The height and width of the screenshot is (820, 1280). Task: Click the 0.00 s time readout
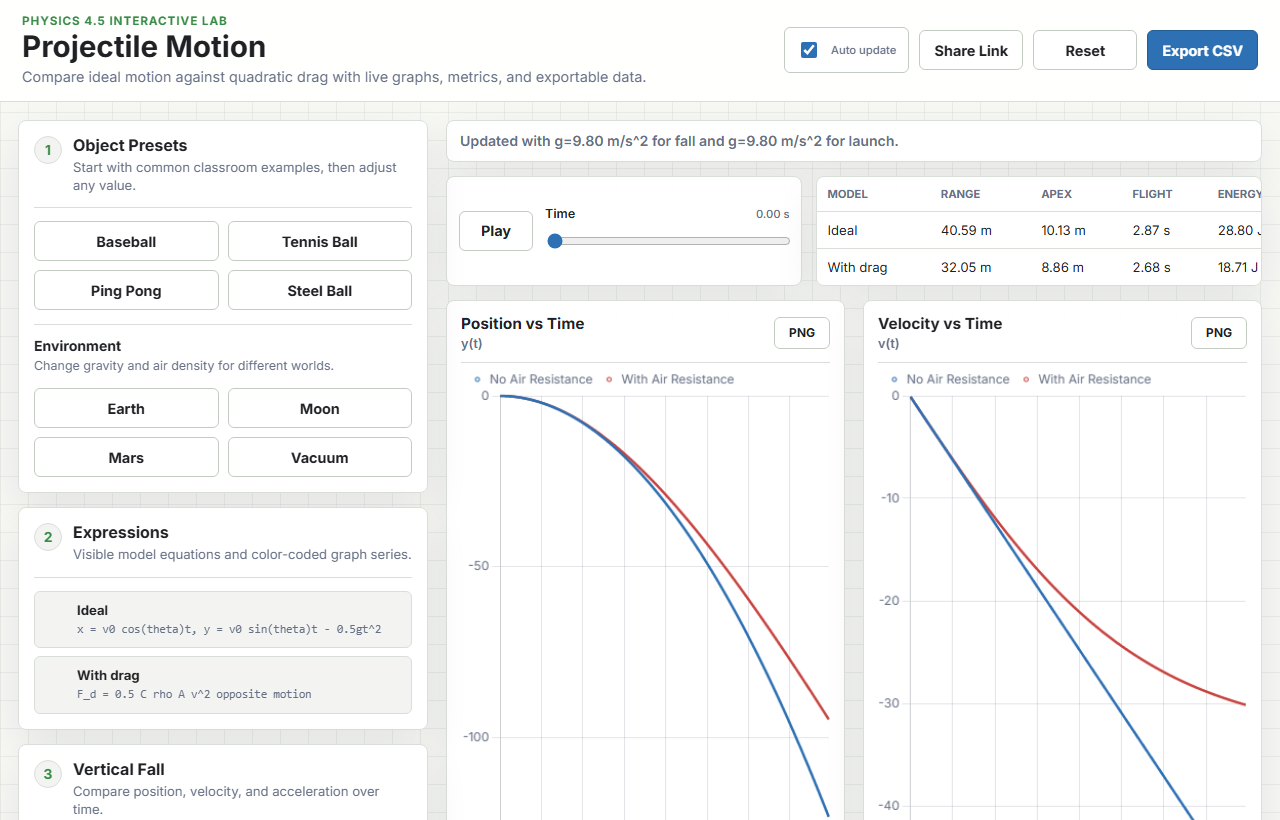(x=773, y=214)
